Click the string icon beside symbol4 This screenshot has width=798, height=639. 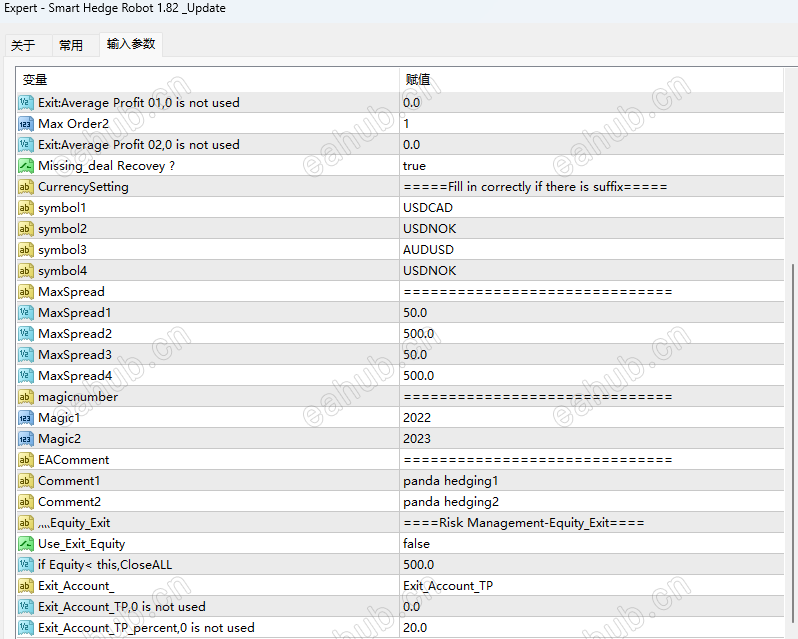click(x=26, y=271)
